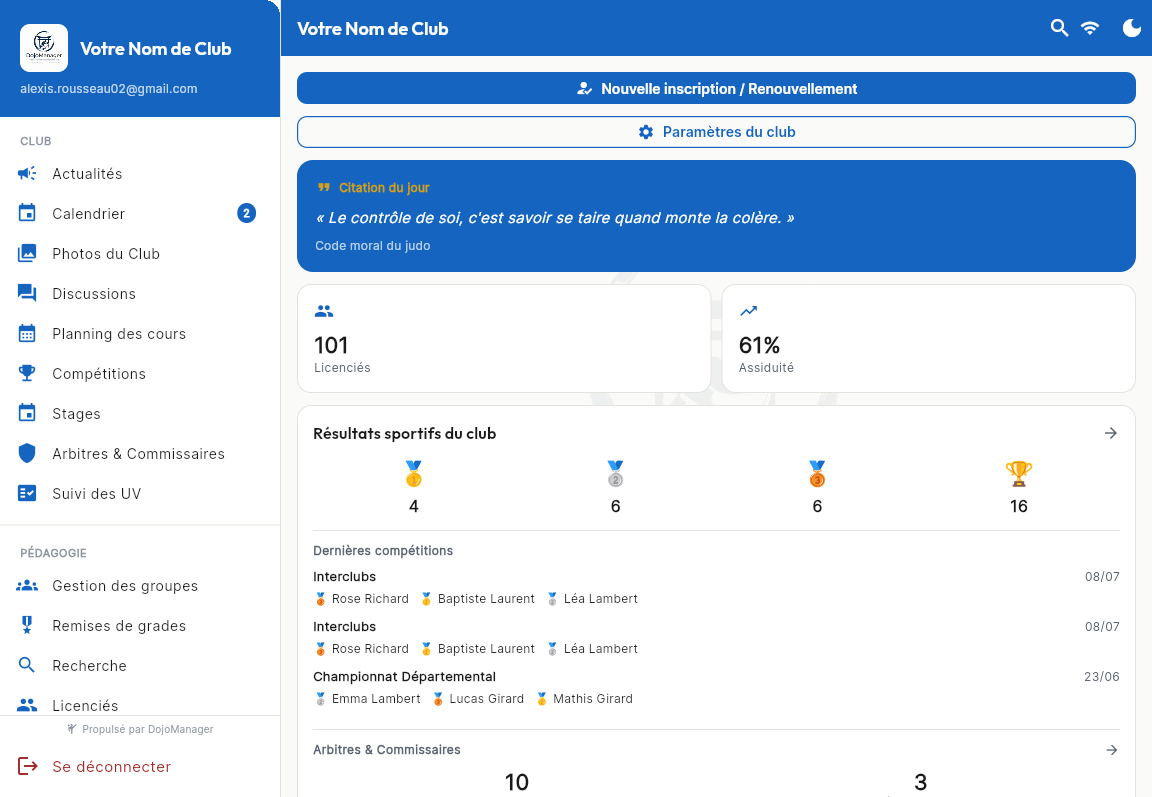The height and width of the screenshot is (797, 1152).
Task: Click the Photos du Club image icon
Action: tap(27, 253)
